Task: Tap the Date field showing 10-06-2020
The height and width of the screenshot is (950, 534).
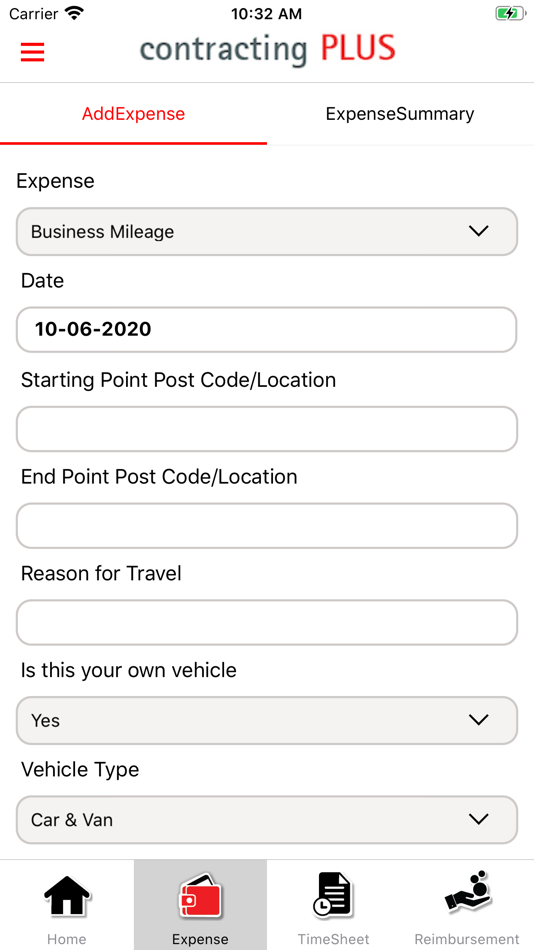Action: [267, 330]
